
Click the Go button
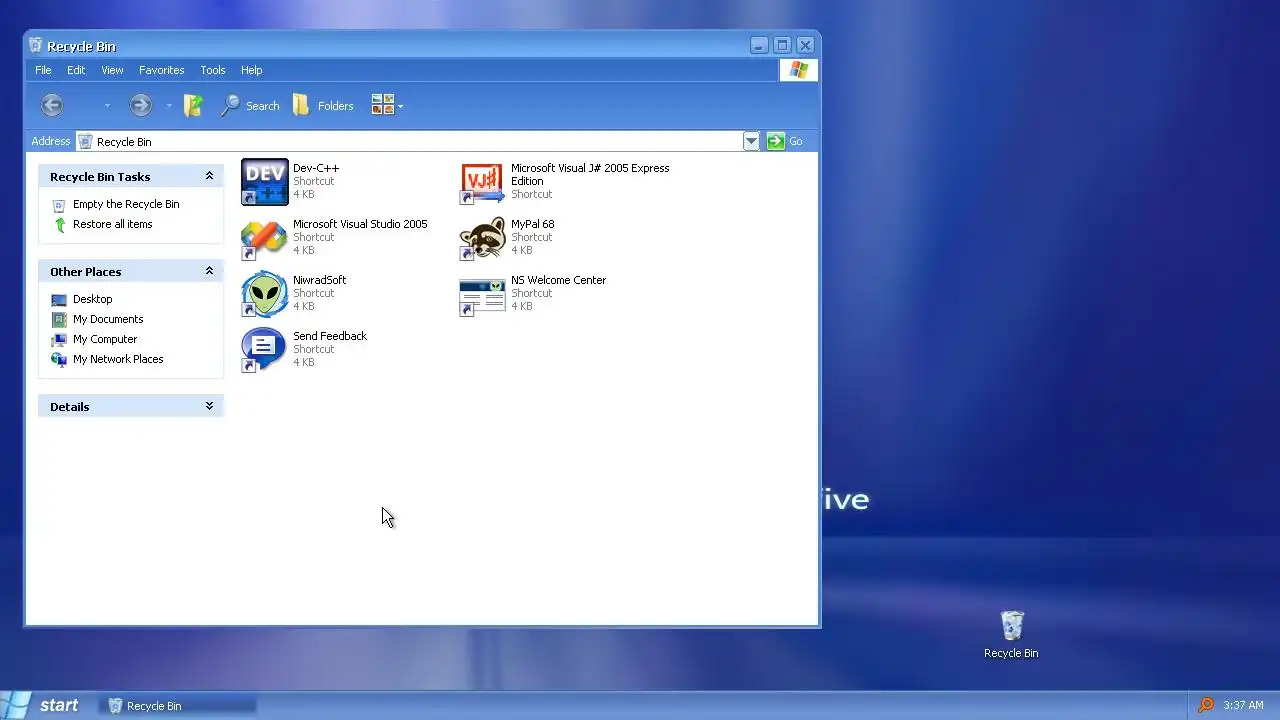click(785, 141)
